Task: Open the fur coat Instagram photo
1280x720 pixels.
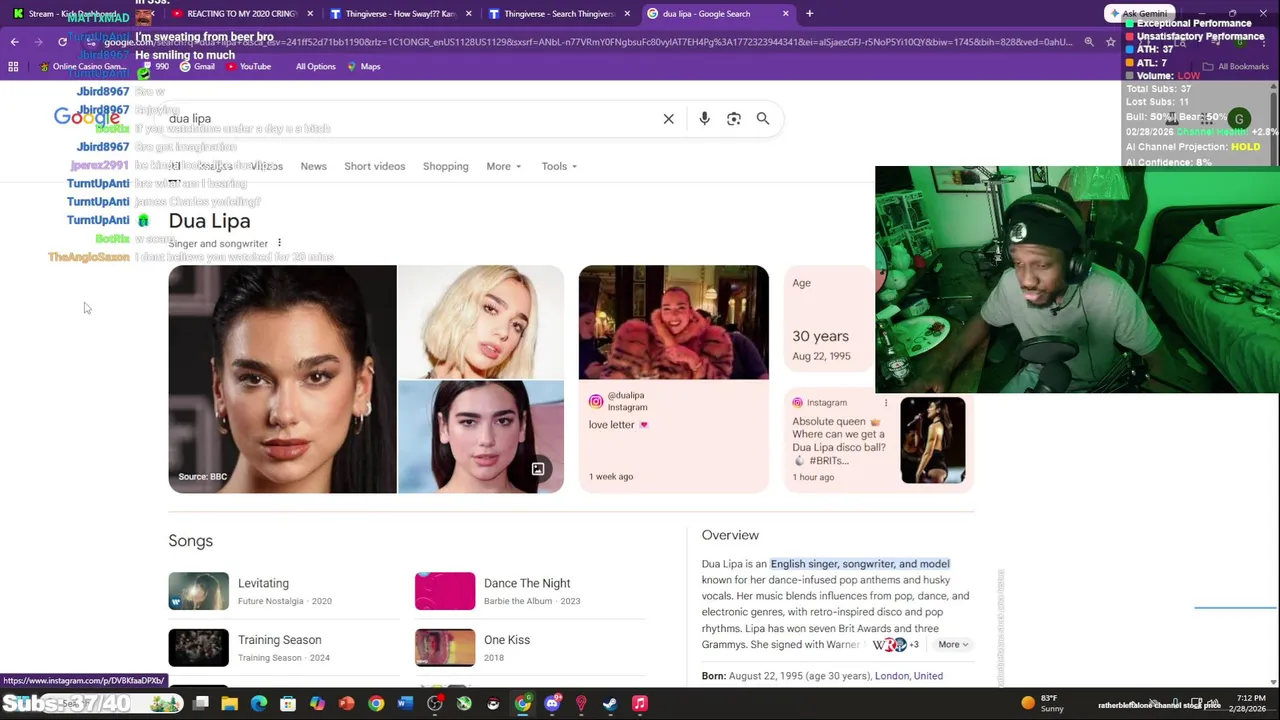Action: 673,322
